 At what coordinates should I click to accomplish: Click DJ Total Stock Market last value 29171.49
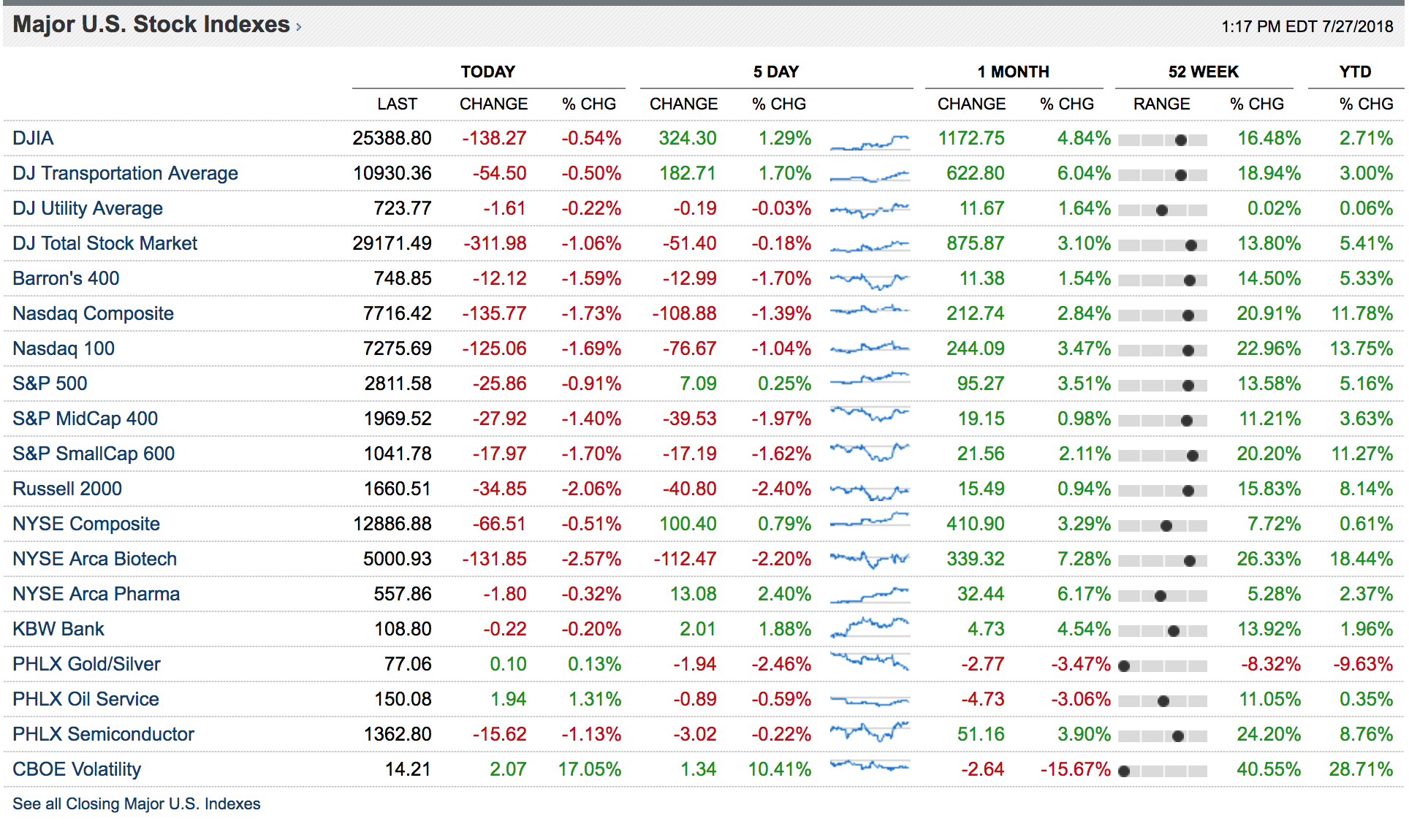392,243
